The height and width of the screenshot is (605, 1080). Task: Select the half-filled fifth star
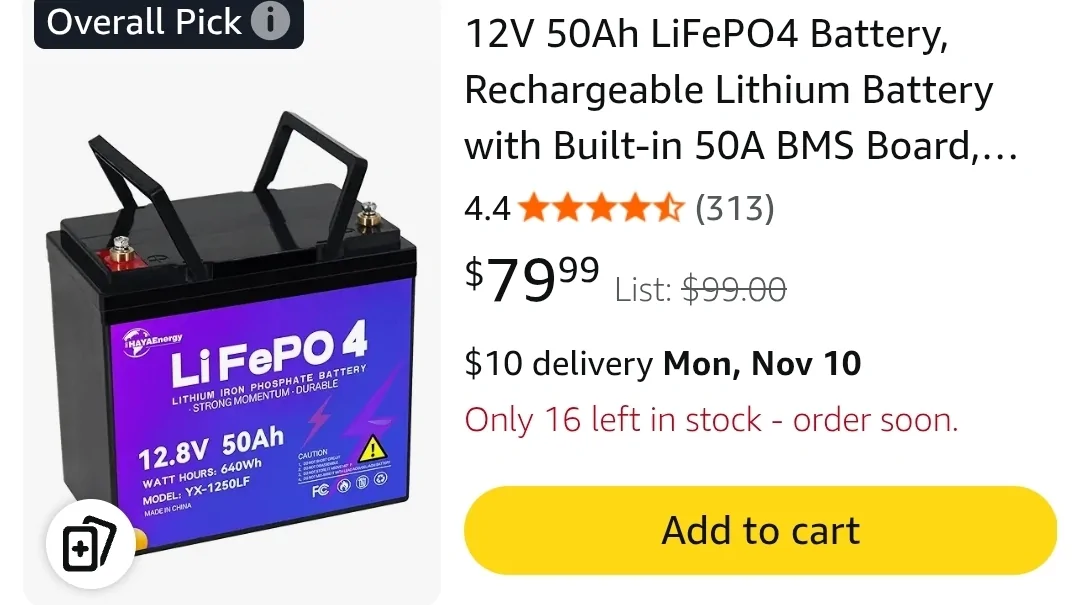(x=669, y=208)
